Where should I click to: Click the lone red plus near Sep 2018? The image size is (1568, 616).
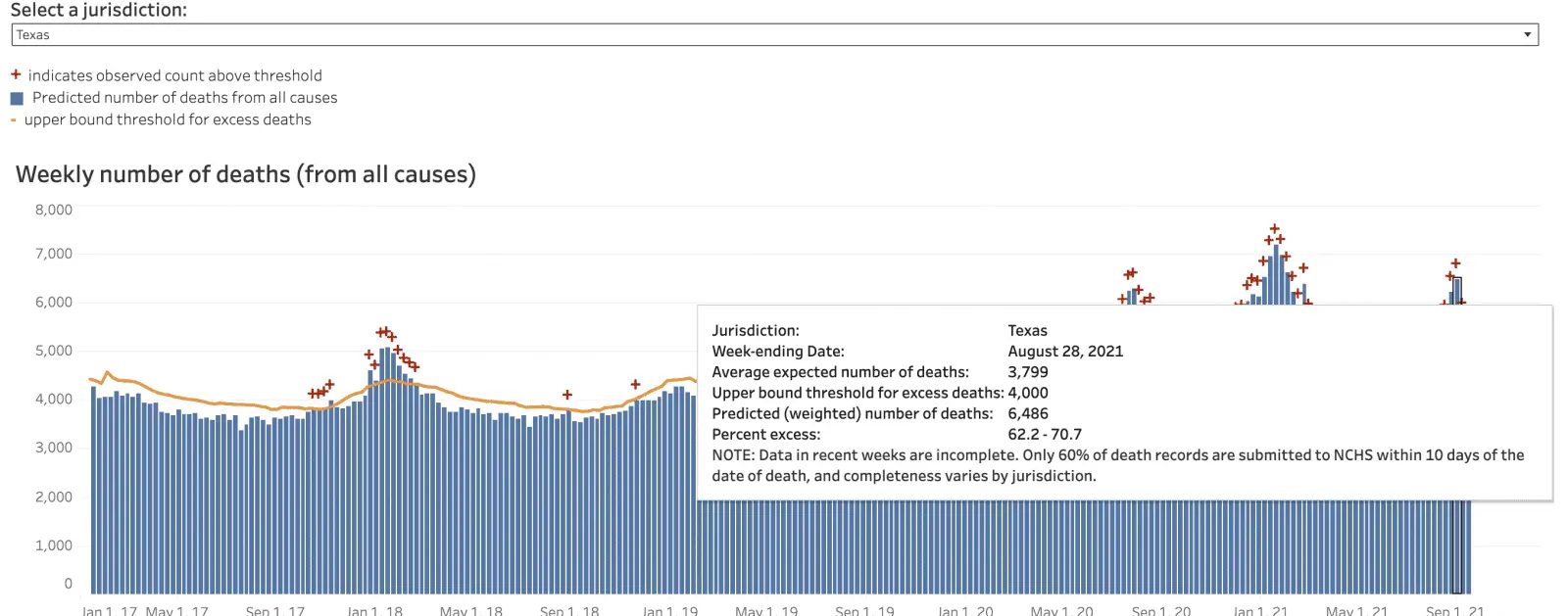click(x=567, y=395)
